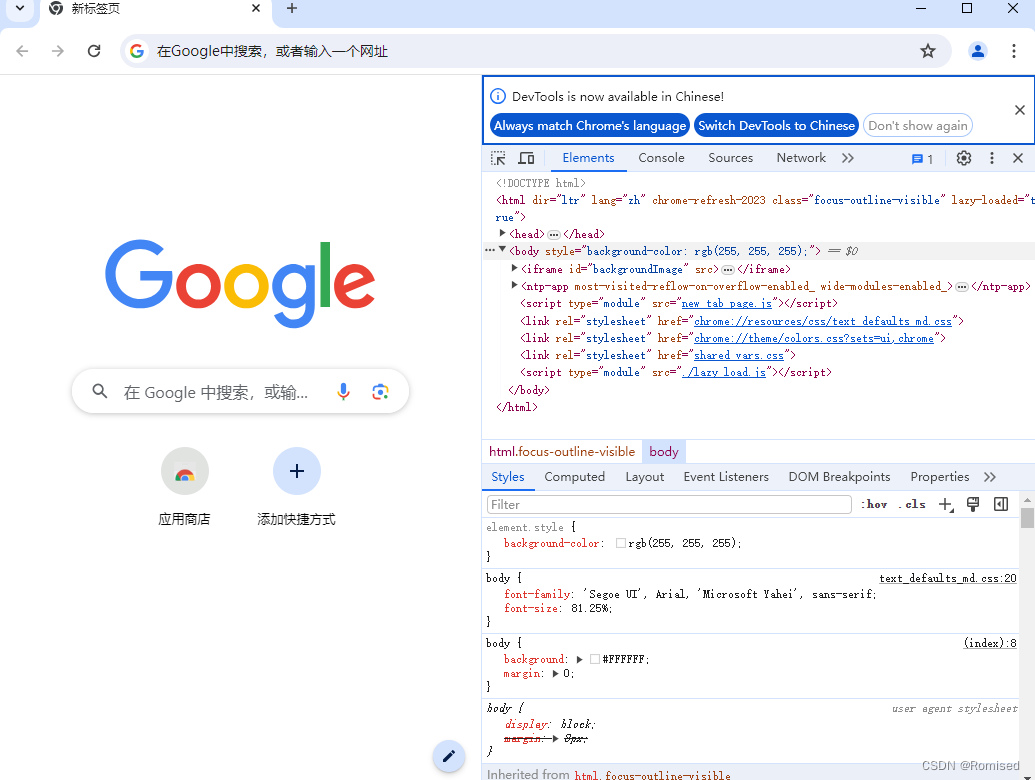Expand the head element node
The width and height of the screenshot is (1035, 780).
(502, 233)
